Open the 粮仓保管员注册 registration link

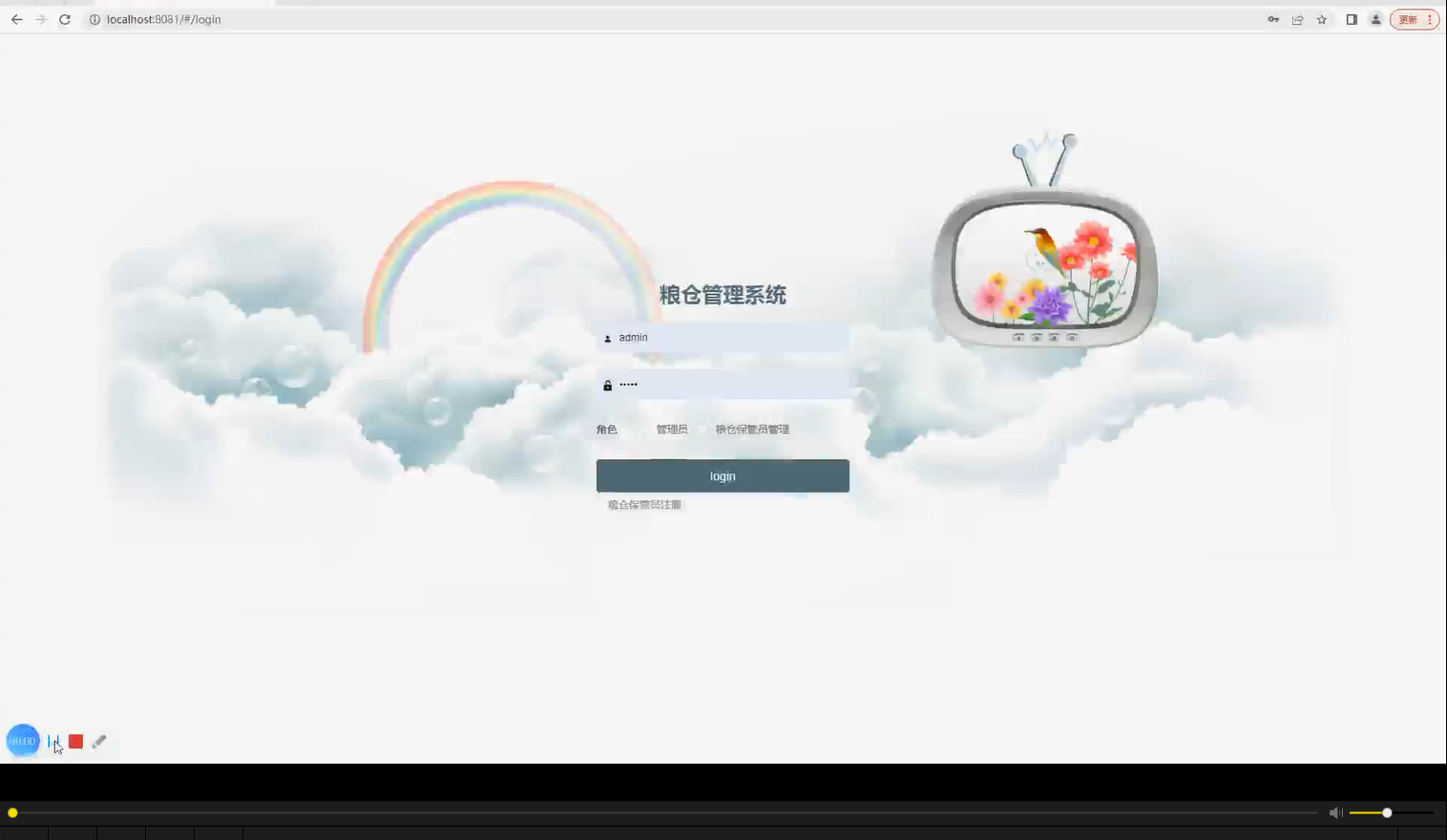[642, 504]
